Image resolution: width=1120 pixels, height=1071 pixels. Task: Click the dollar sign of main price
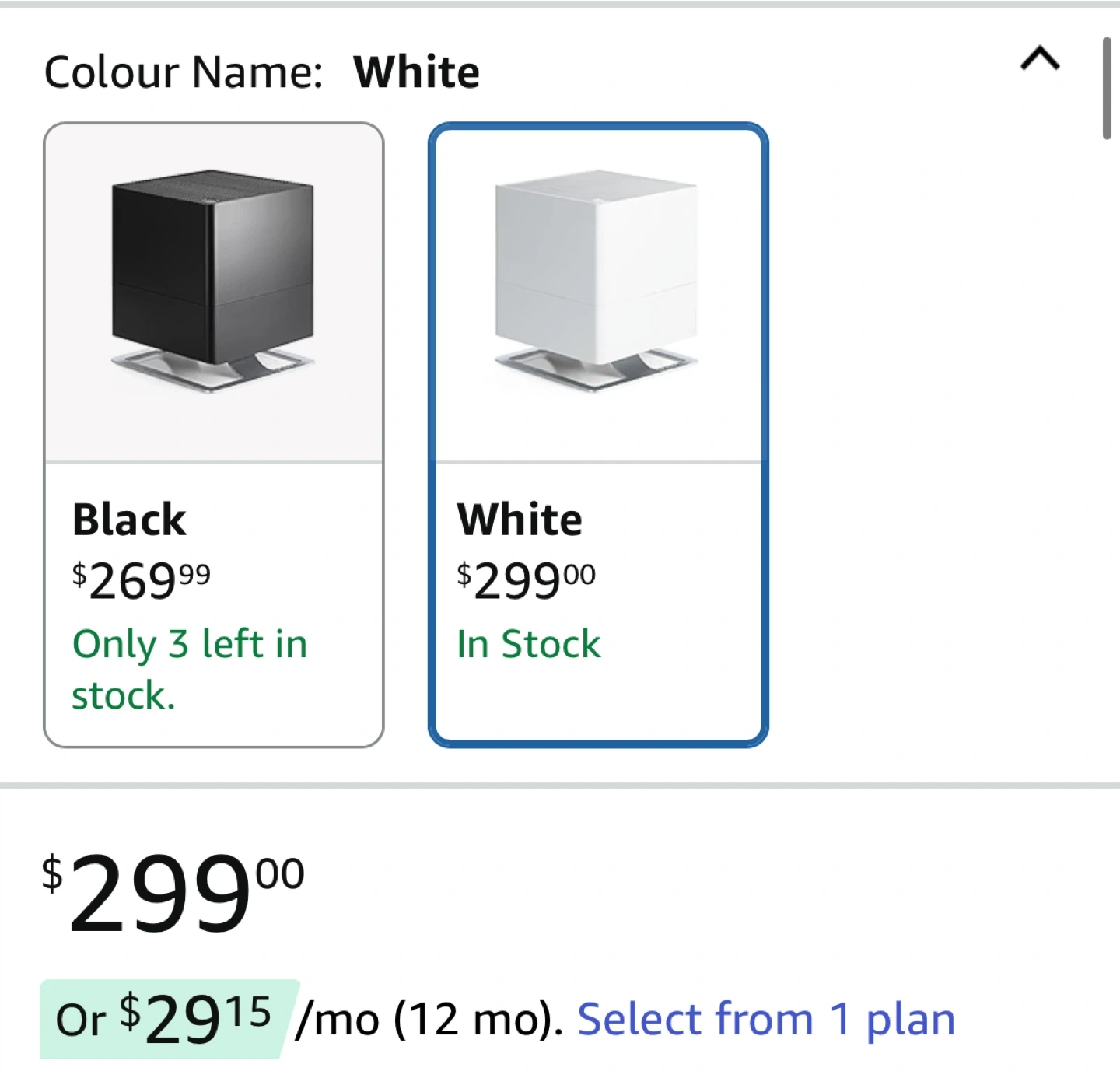point(52,873)
